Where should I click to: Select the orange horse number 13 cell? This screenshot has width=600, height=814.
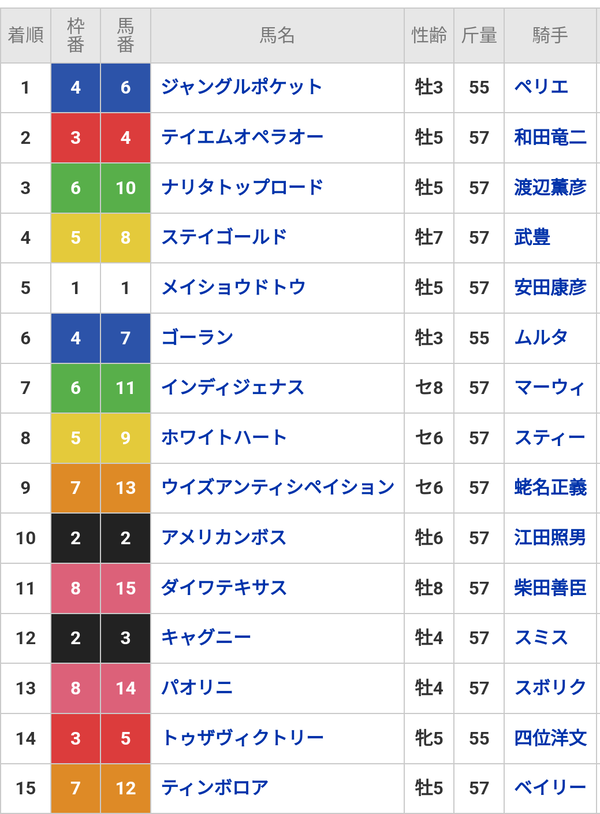[126, 487]
